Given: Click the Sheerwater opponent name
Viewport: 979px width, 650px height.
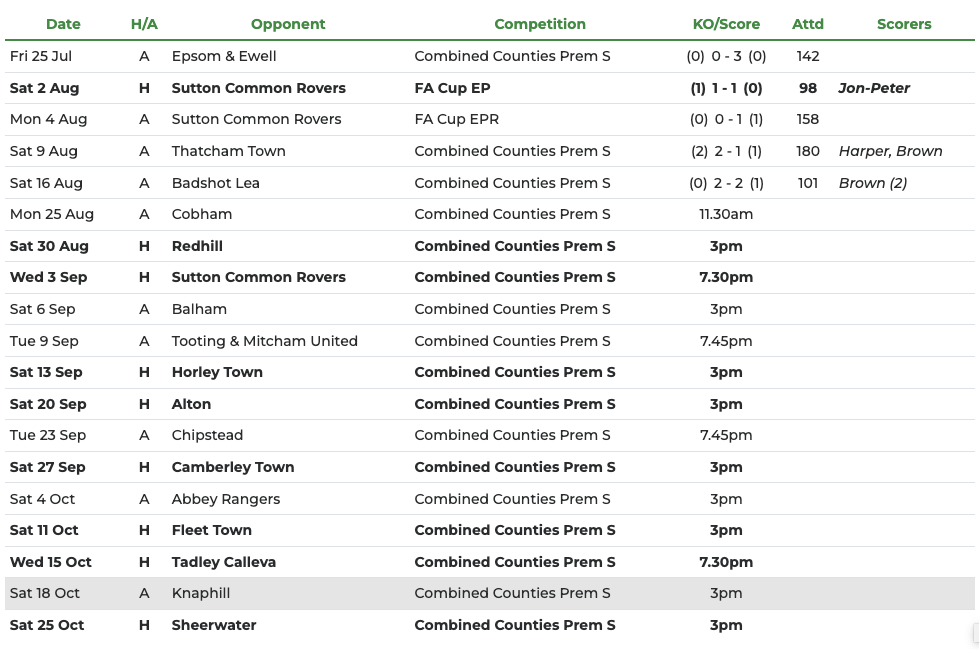Looking at the screenshot, I should (214, 625).
